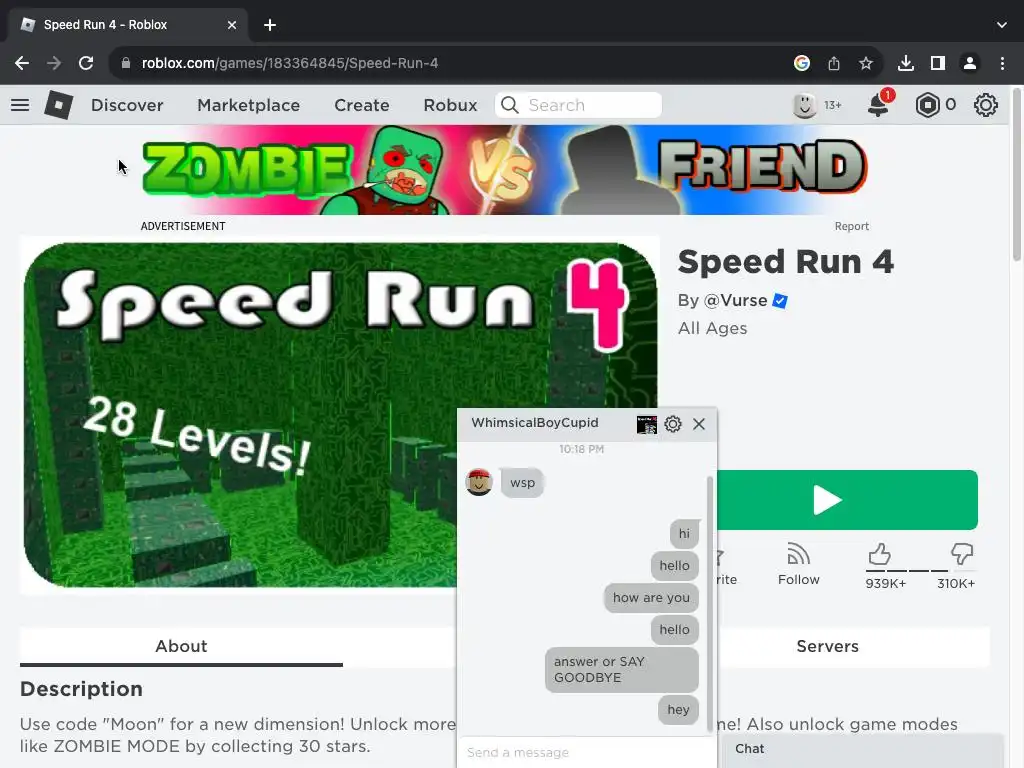Viewport: 1024px width, 768px height.
Task: Open the Roblox settings gear
Action: click(985, 105)
